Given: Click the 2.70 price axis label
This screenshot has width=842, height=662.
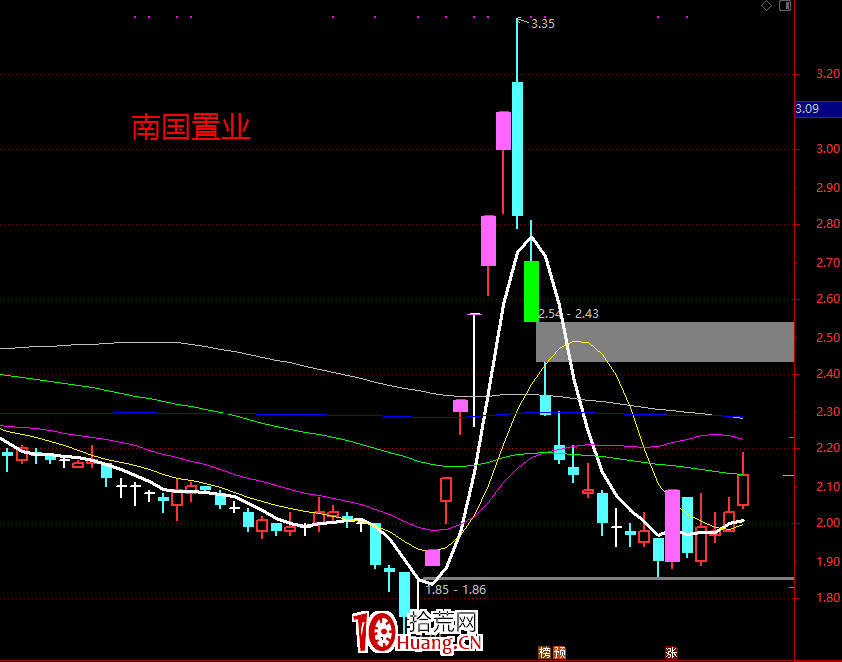Looking at the screenshot, I should [828, 263].
